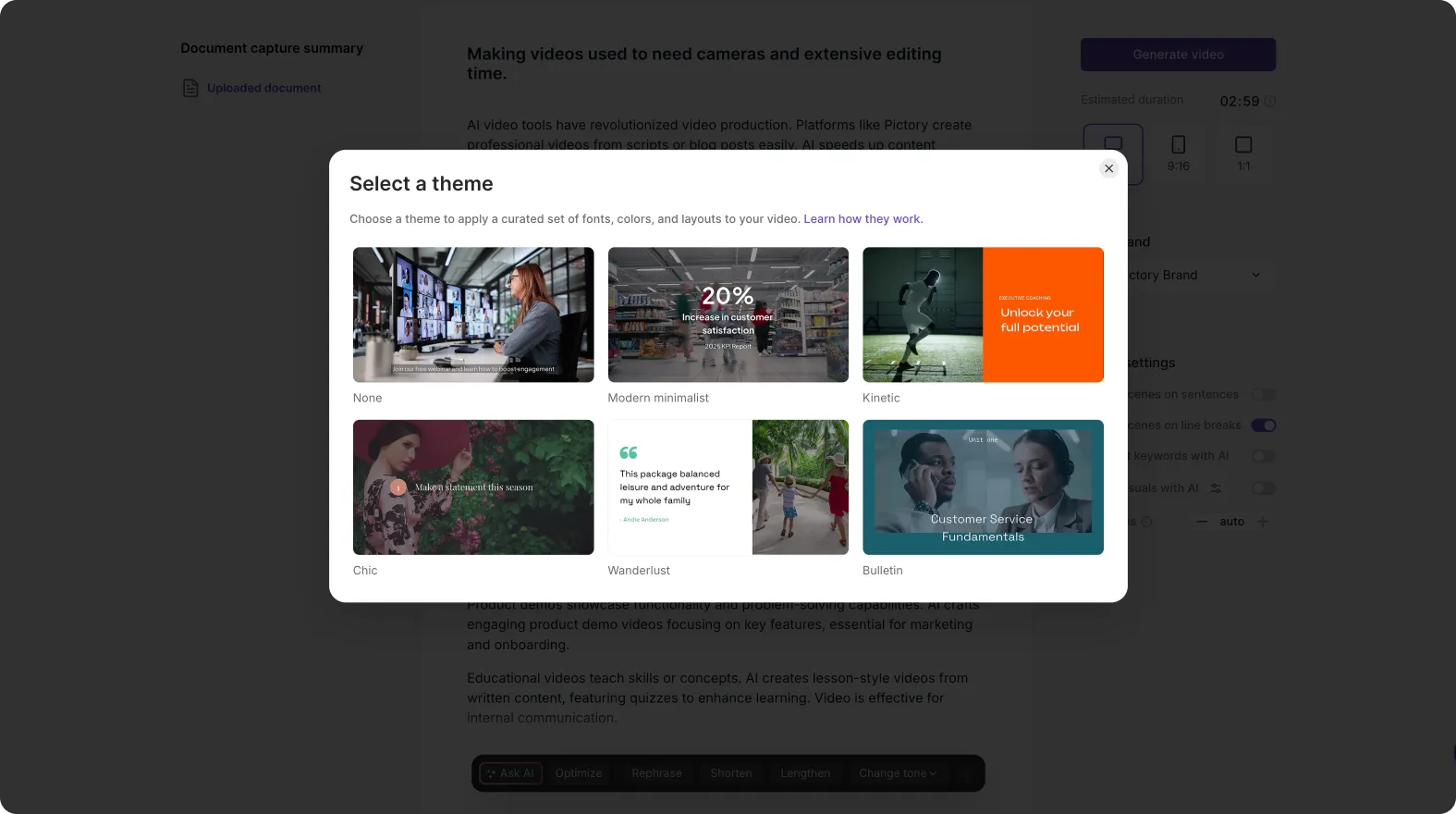
Task: Click the 'Kinetic' label text
Action: coord(881,398)
